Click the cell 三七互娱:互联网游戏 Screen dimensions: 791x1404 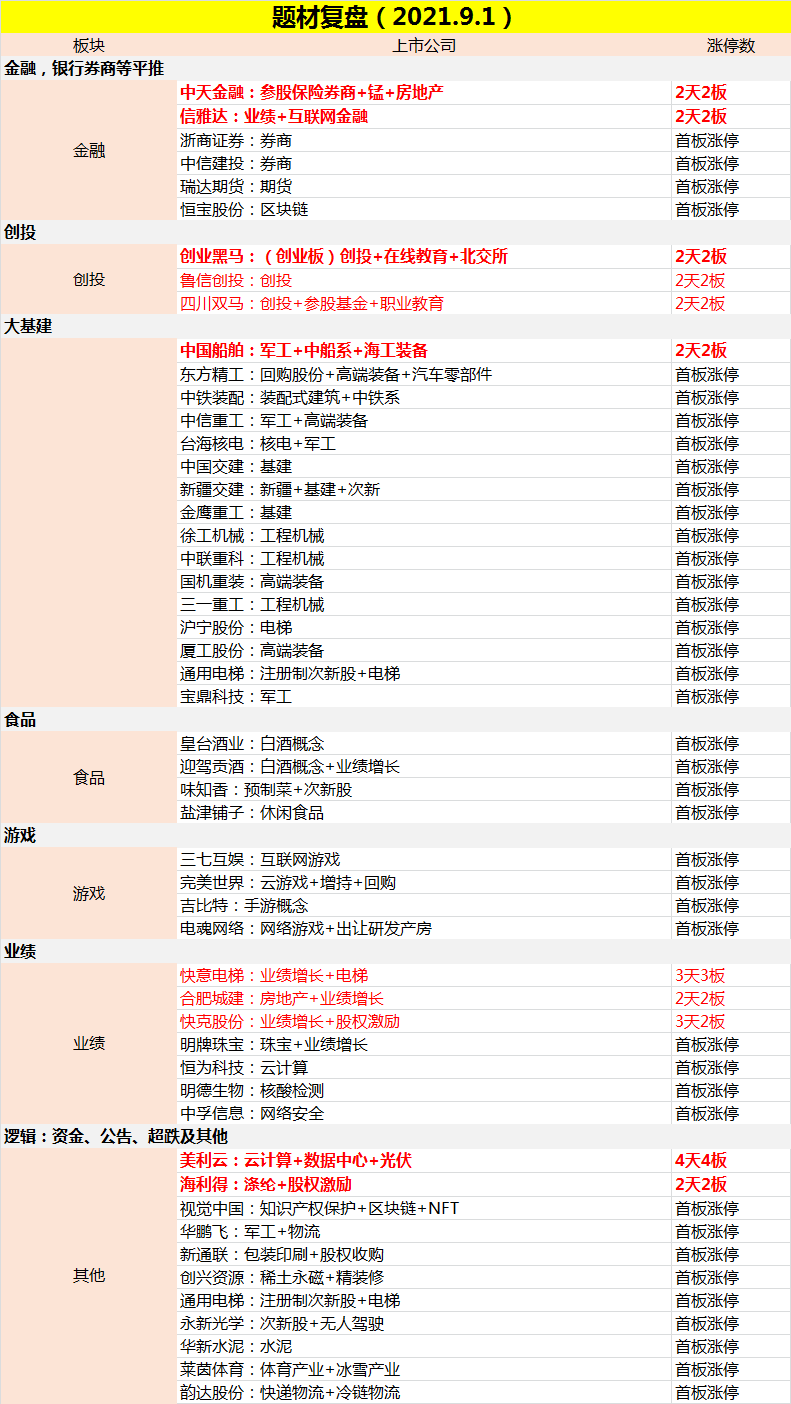424,859
